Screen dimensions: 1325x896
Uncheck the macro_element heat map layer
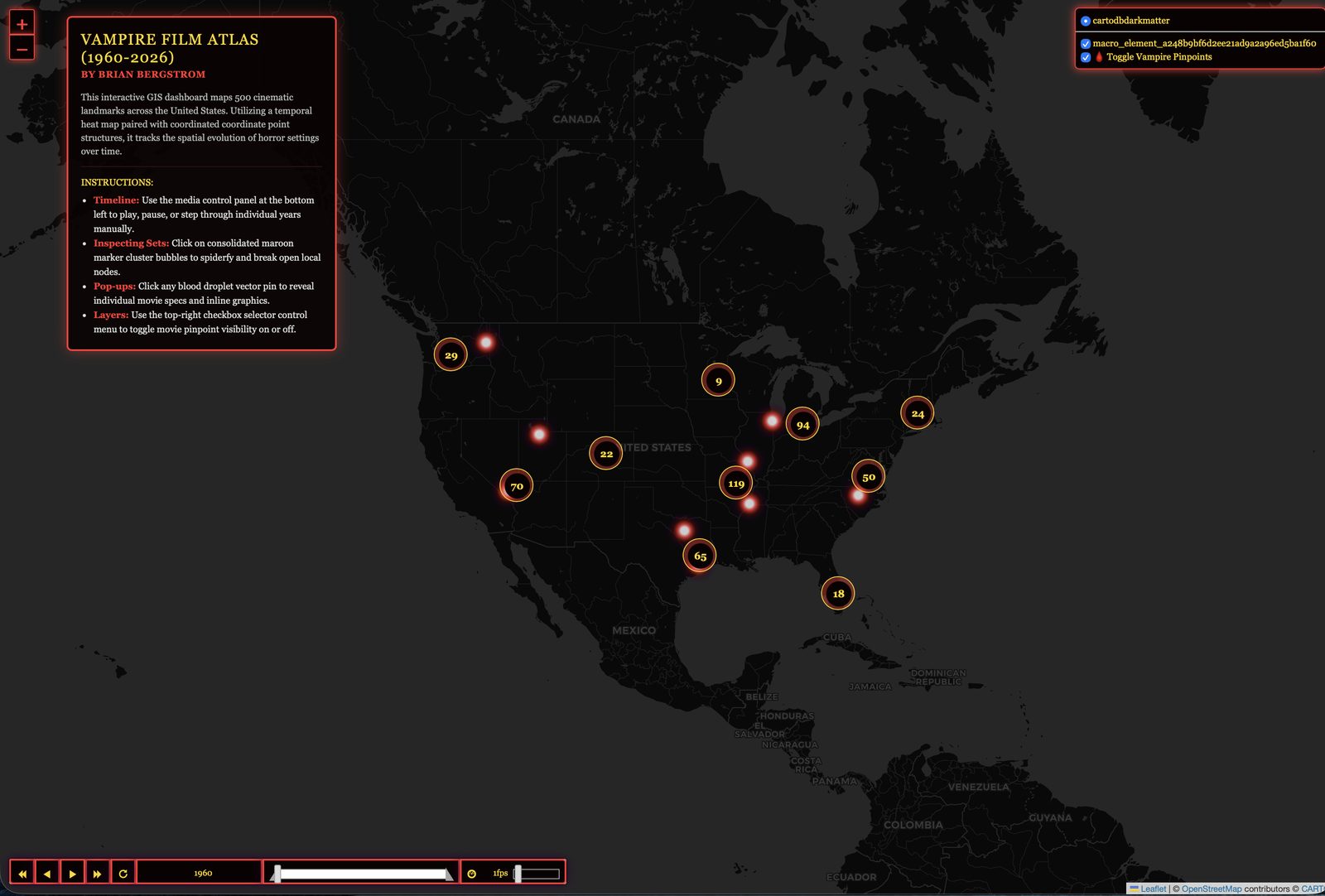pos(1086,44)
